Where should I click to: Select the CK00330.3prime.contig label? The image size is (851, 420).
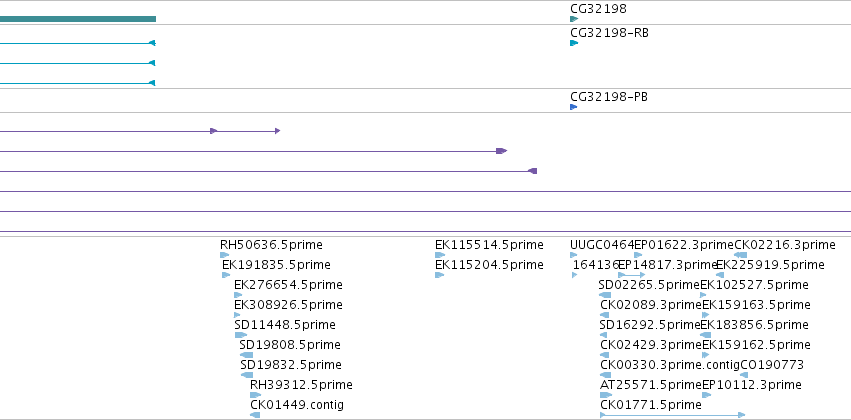coord(670,365)
